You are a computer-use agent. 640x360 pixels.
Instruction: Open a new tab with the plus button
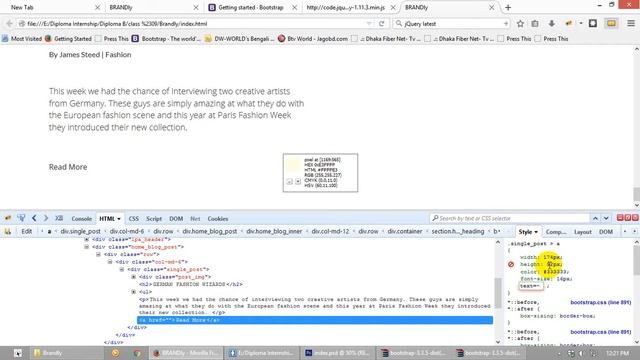508,7
